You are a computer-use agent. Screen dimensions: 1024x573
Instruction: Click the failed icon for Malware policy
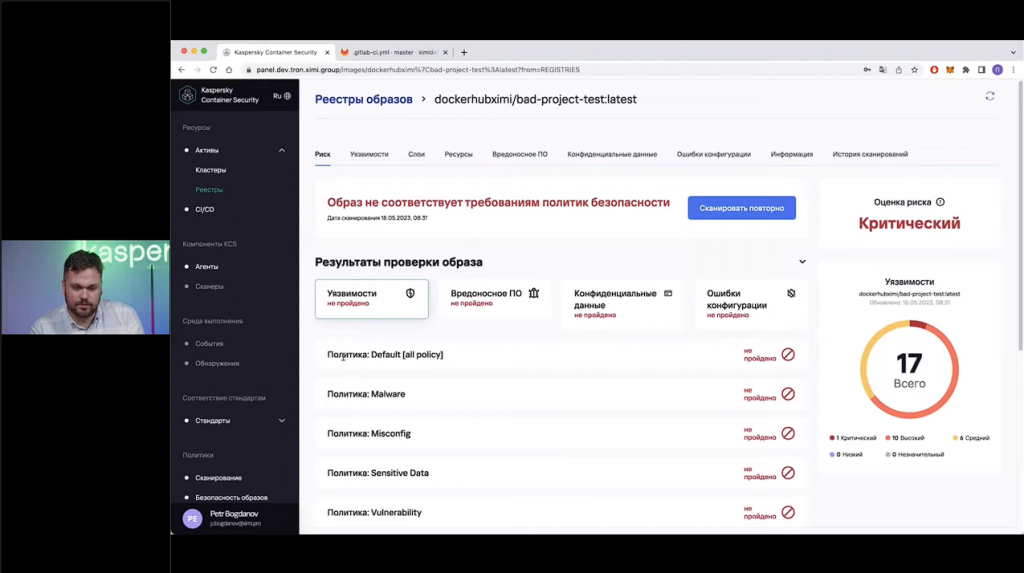[x=788, y=394]
